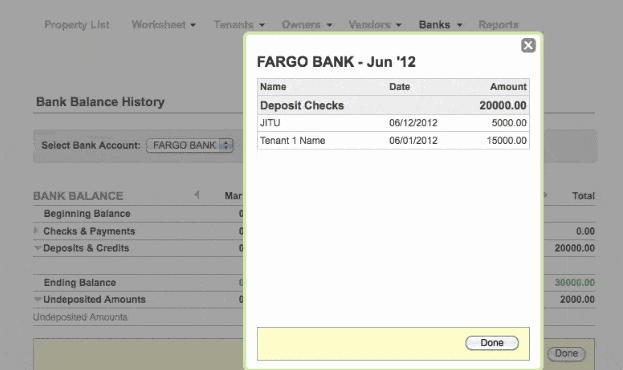This screenshot has width=623, height=370.
Task: Open the Banks dropdown menu
Action: (x=440, y=25)
